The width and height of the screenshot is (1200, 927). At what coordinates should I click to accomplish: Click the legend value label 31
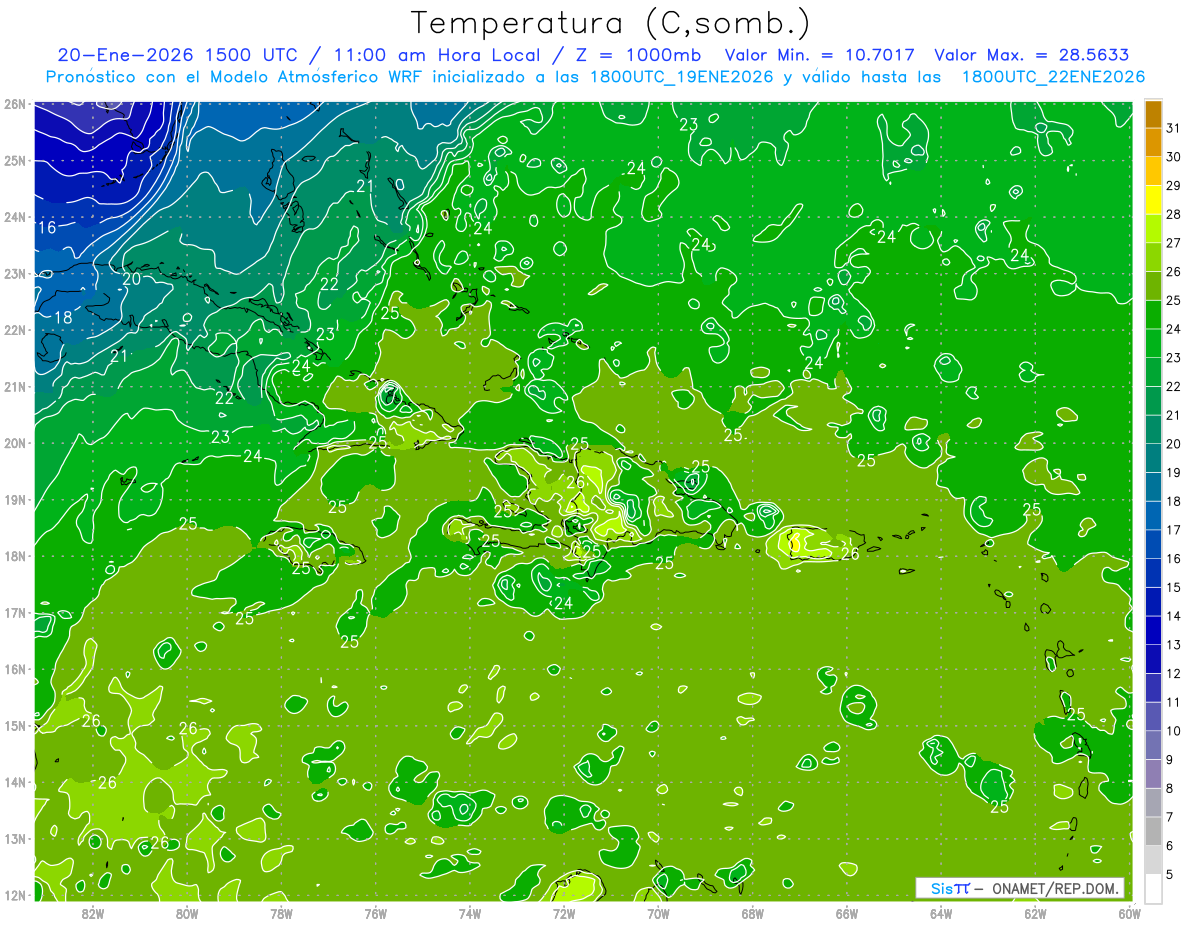[1174, 128]
